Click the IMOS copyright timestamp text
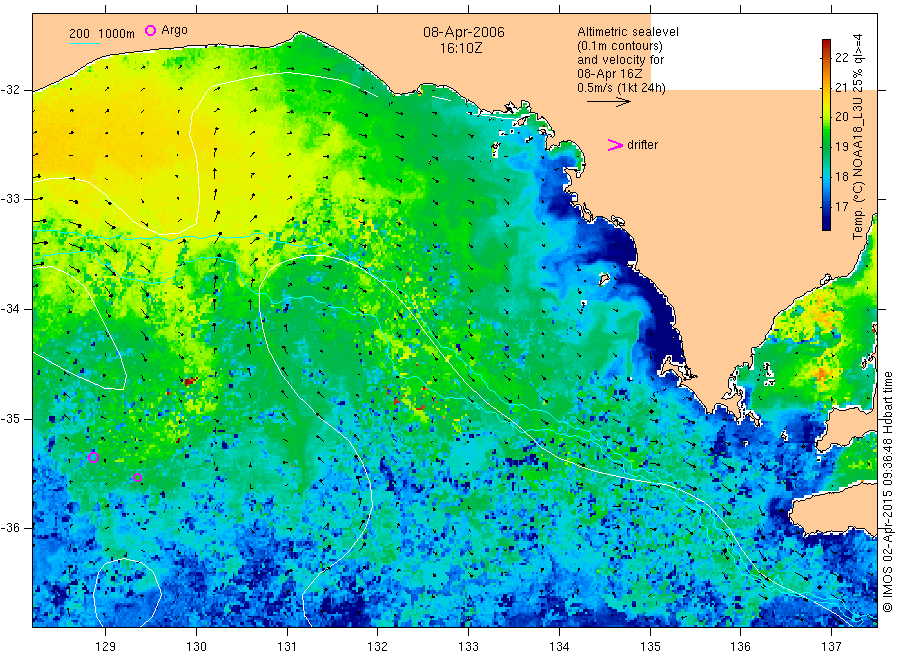 coord(888,491)
